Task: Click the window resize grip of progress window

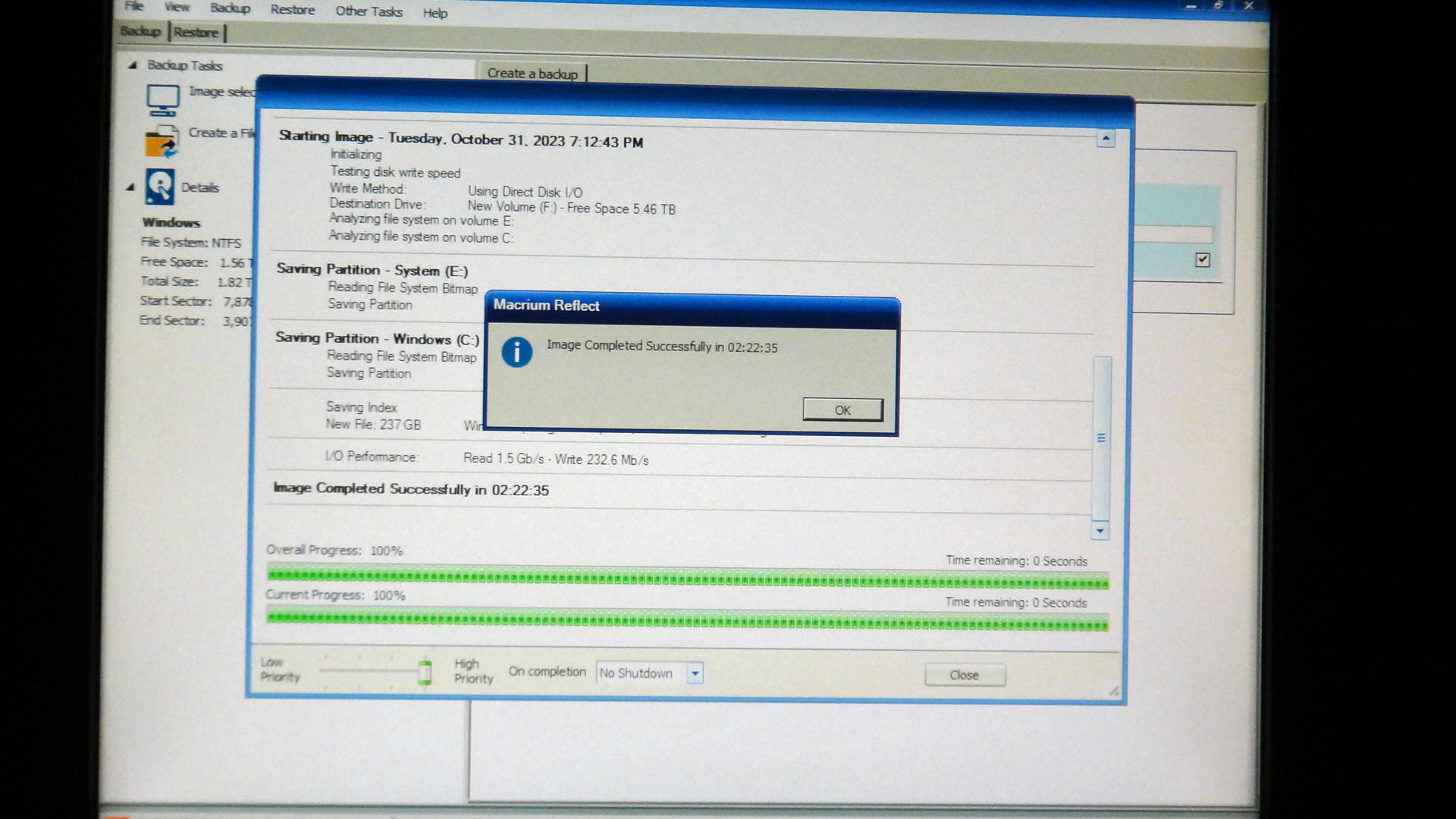Action: (1113, 691)
